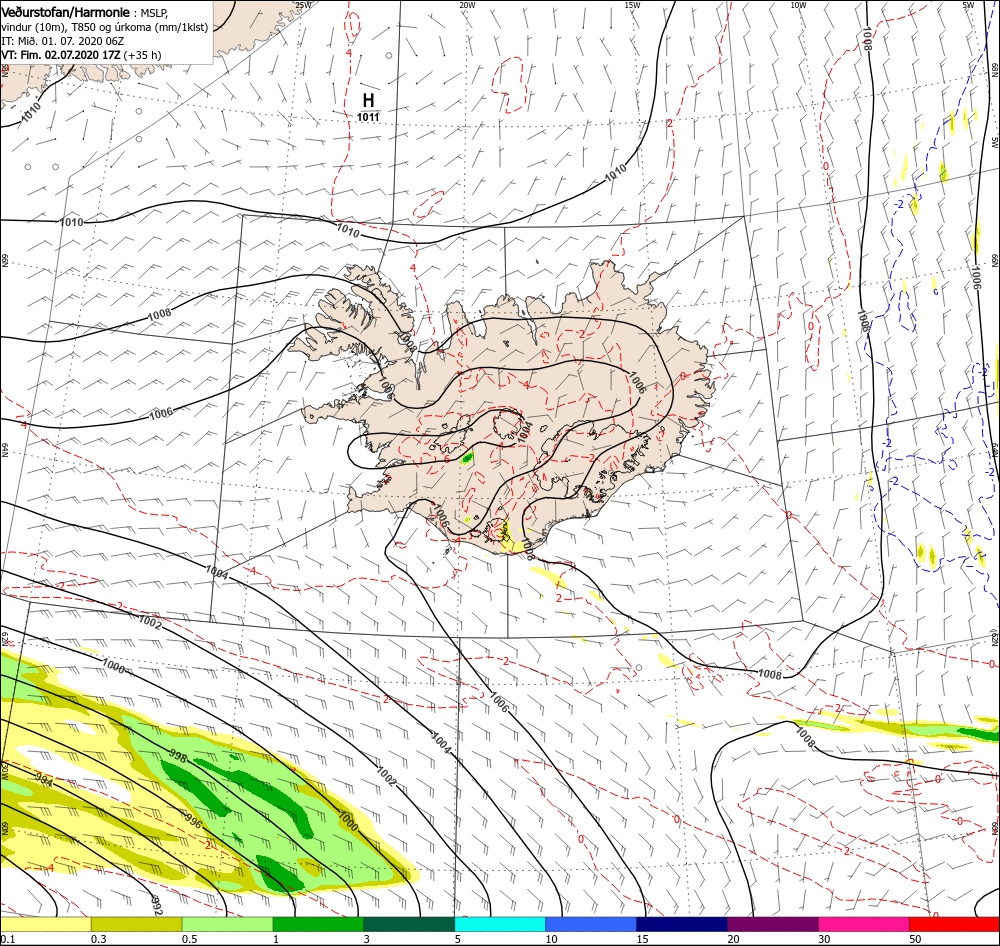Click the '10W' longitude label

click(798, 5)
